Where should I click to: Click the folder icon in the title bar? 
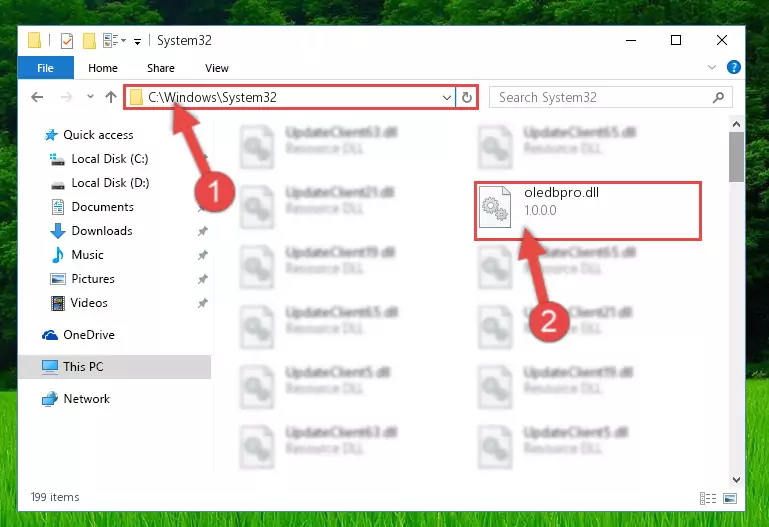34,41
